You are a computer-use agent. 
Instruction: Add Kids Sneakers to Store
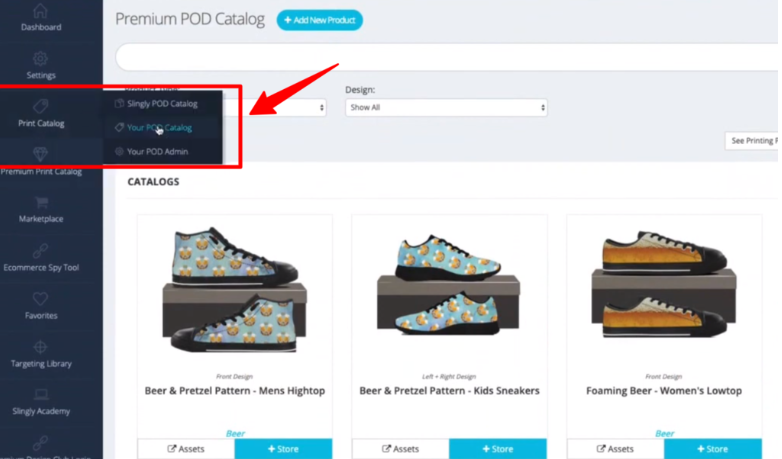498,449
